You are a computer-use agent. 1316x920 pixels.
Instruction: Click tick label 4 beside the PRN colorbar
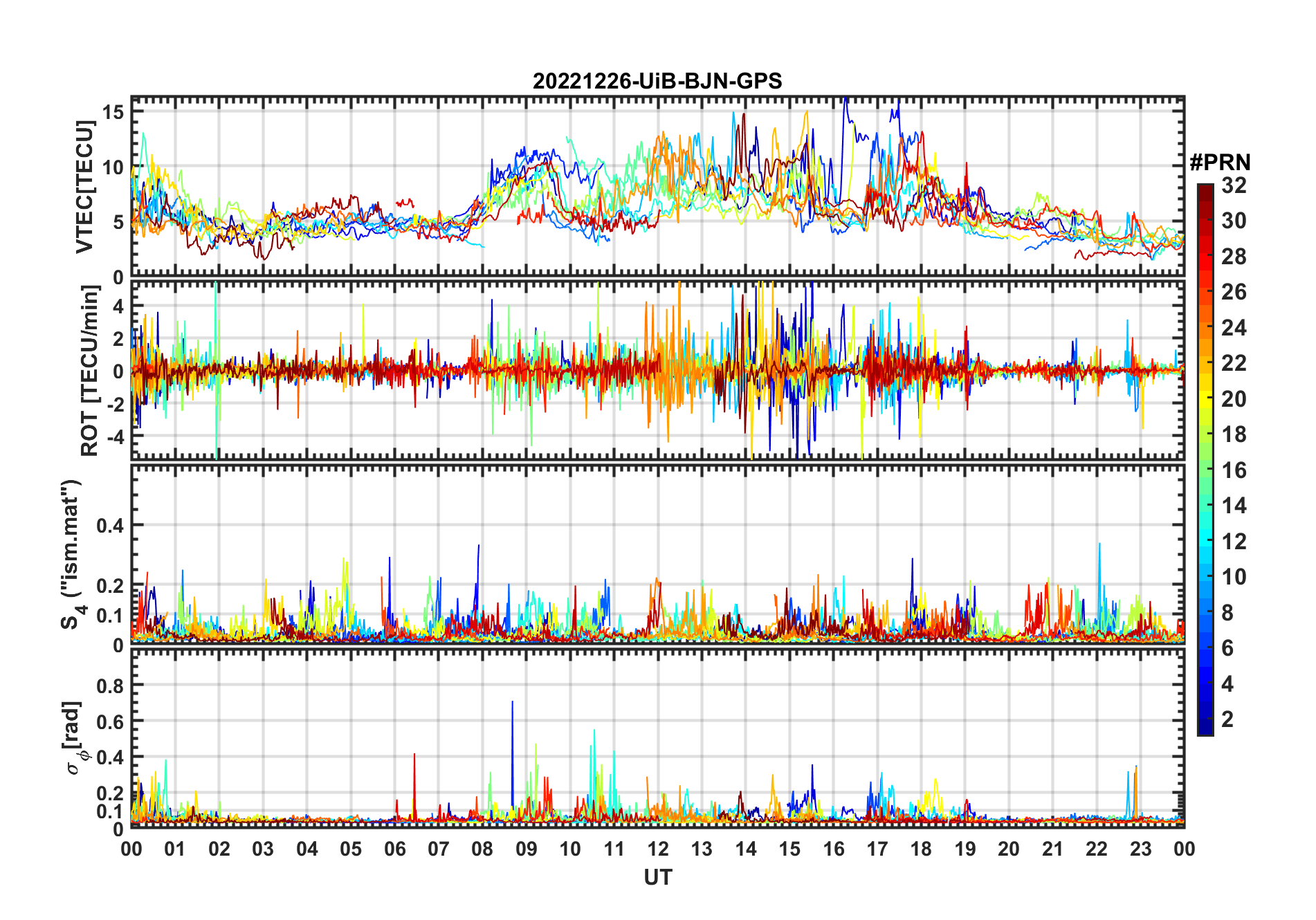[x=1227, y=683]
